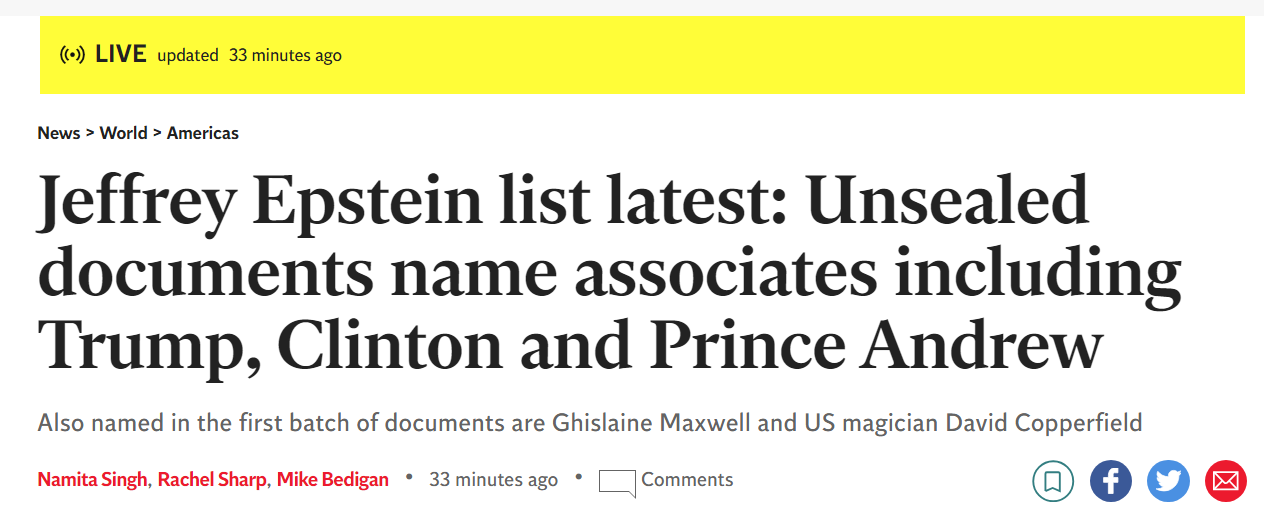The image size is (1264, 518).
Task: Select the subheadline mentioning David Copperfield
Action: [590, 423]
